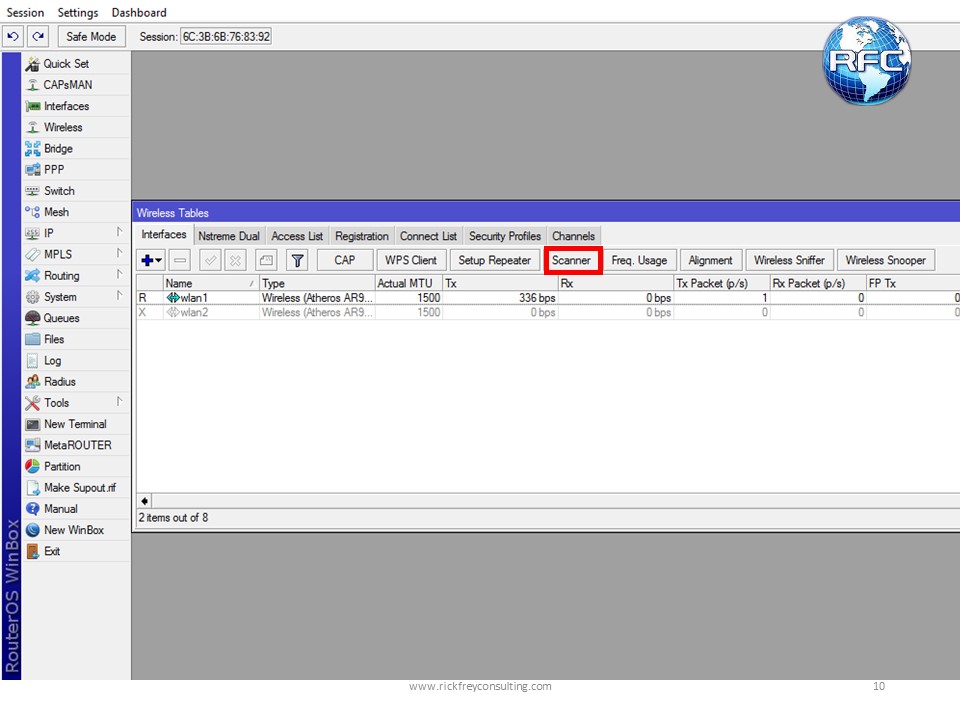Screen dimensions: 960x720
Task: Open the Settings menu
Action: pyautogui.click(x=78, y=13)
